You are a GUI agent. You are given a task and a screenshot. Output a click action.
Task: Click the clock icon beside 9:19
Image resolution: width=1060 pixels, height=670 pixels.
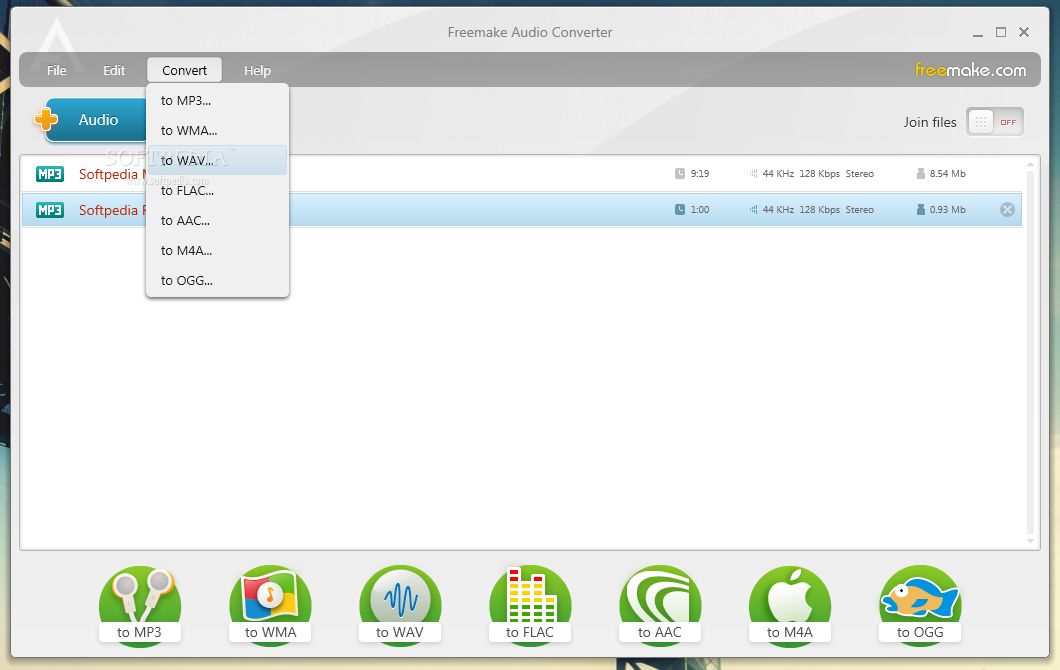point(680,174)
